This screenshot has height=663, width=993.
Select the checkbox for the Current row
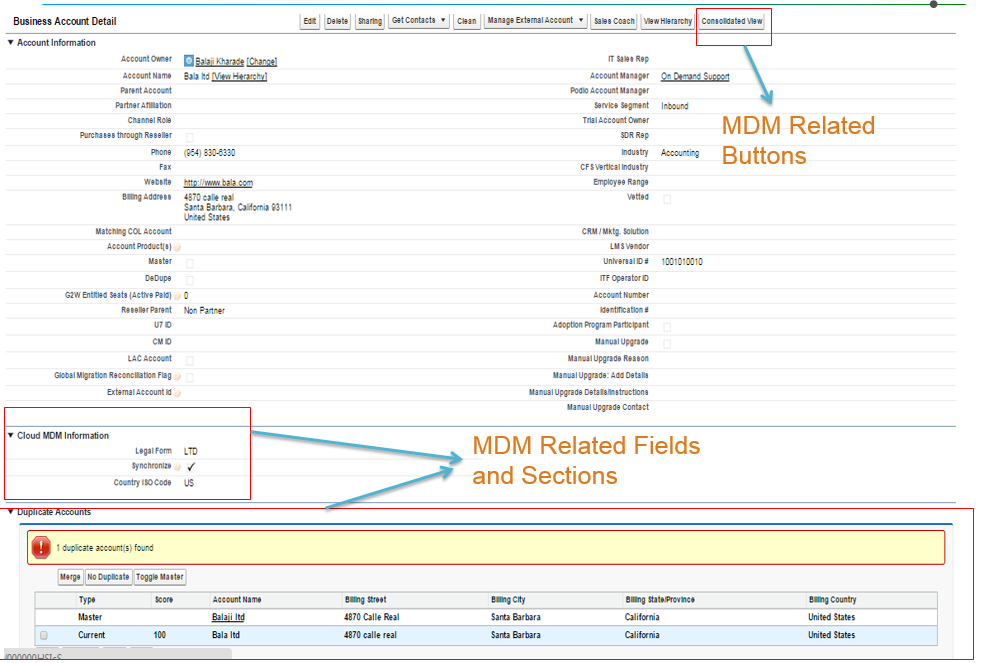pos(43,635)
